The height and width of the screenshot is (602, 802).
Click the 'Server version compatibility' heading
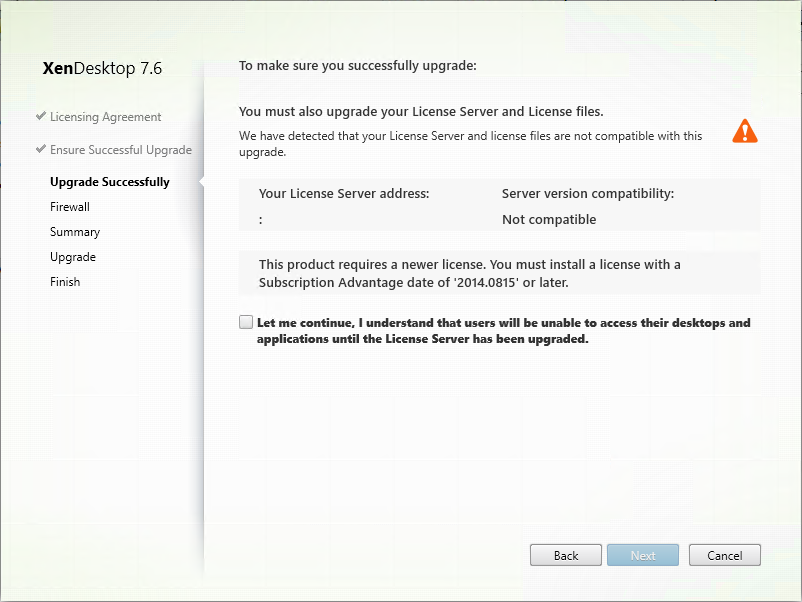tap(588, 194)
